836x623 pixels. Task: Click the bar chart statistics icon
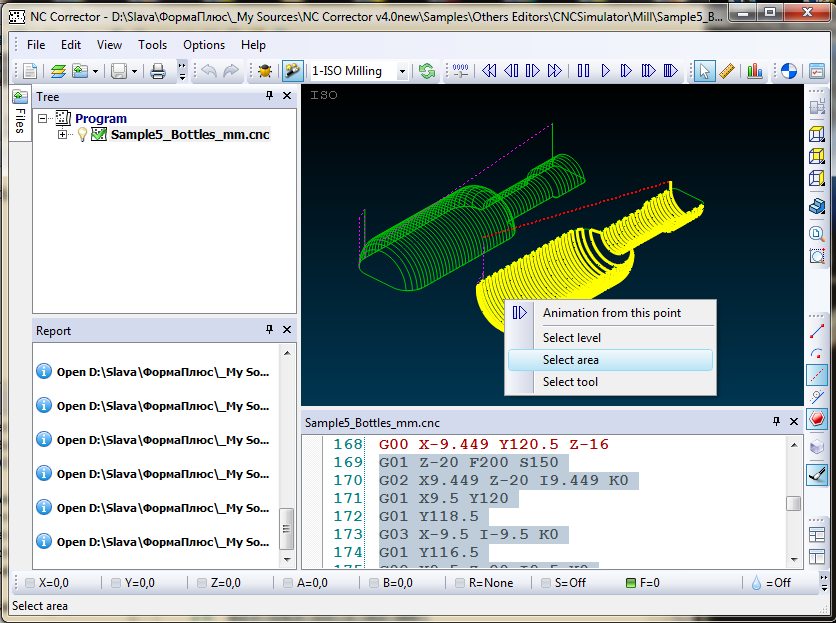point(755,71)
